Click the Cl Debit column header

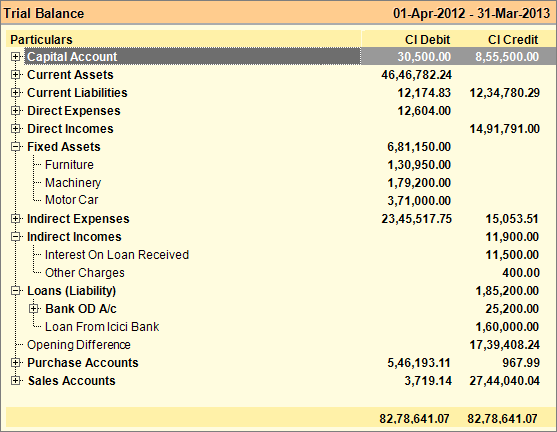click(428, 39)
